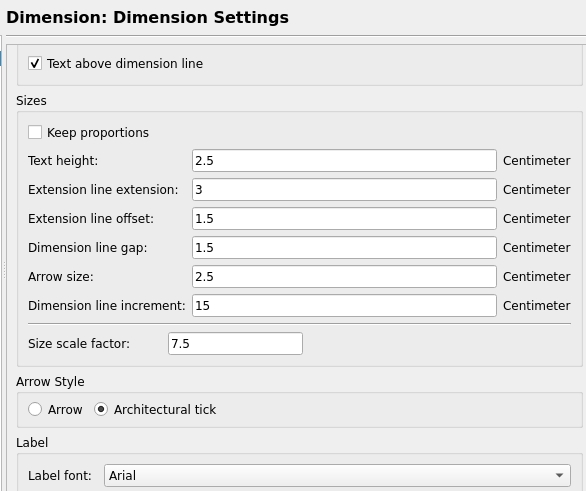The height and width of the screenshot is (491, 586).
Task: Click Centimeter unit beside Arrow size
Action: 537,277
